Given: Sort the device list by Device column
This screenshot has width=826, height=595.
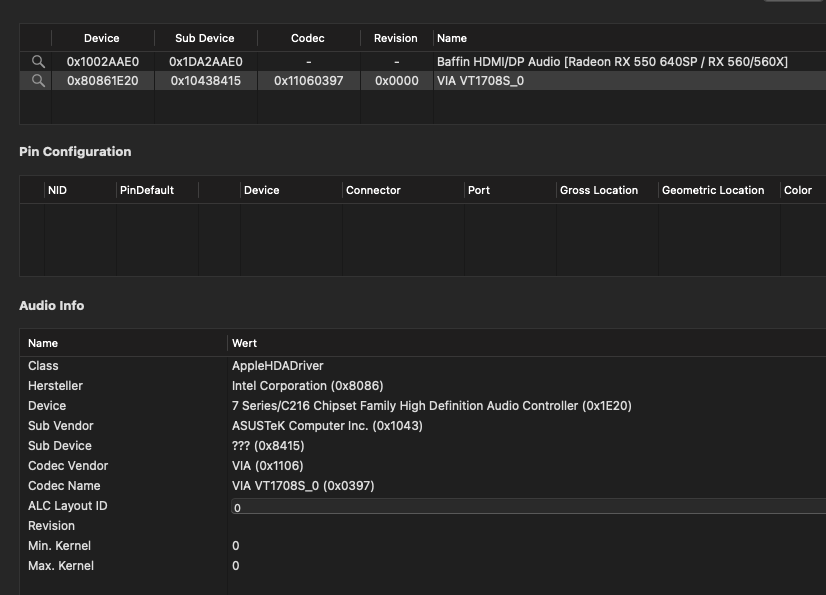Looking at the screenshot, I should point(102,38).
